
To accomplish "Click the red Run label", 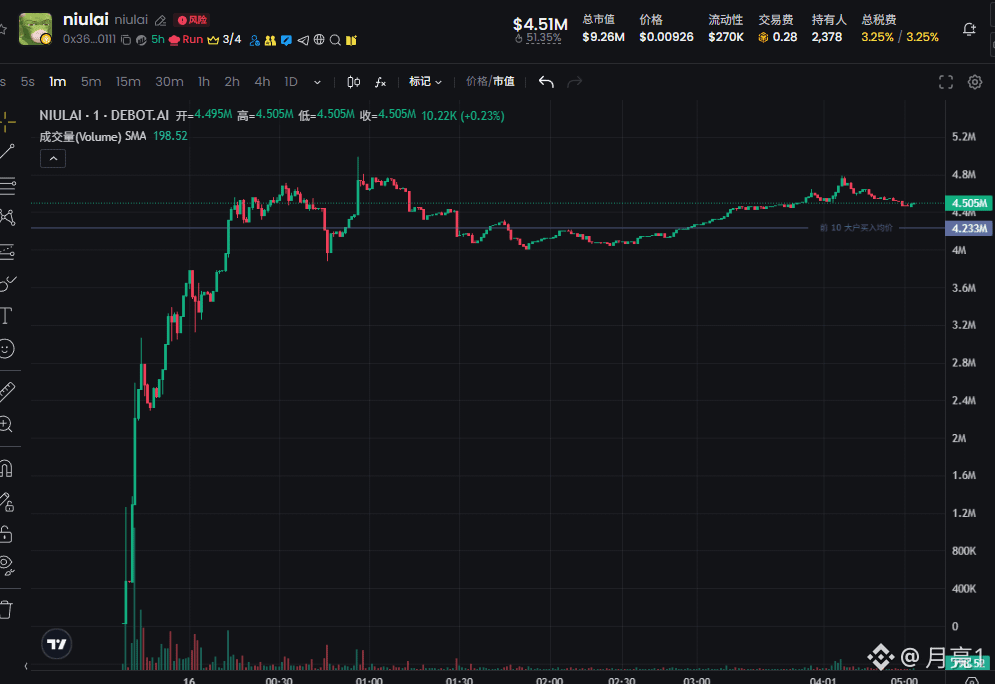I will pyautogui.click(x=192, y=39).
